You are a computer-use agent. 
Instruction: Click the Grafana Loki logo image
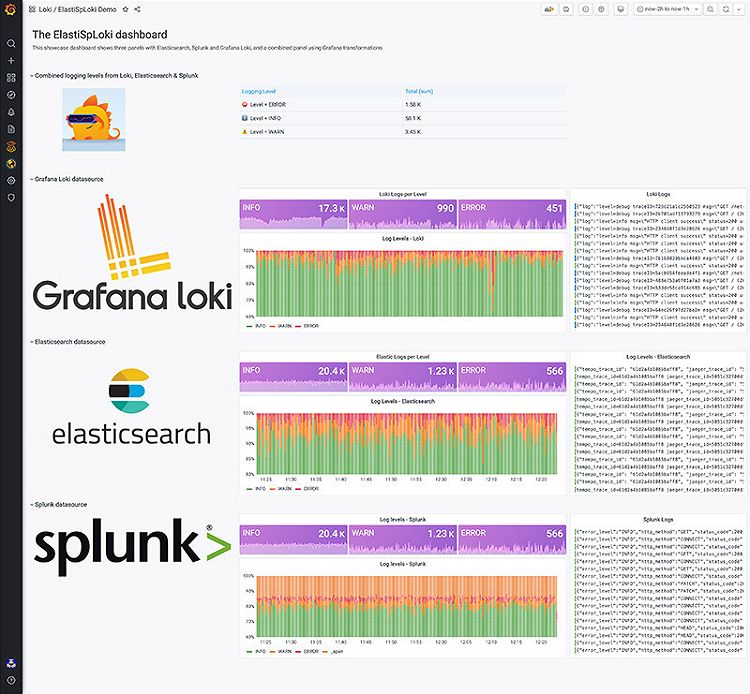(x=132, y=252)
